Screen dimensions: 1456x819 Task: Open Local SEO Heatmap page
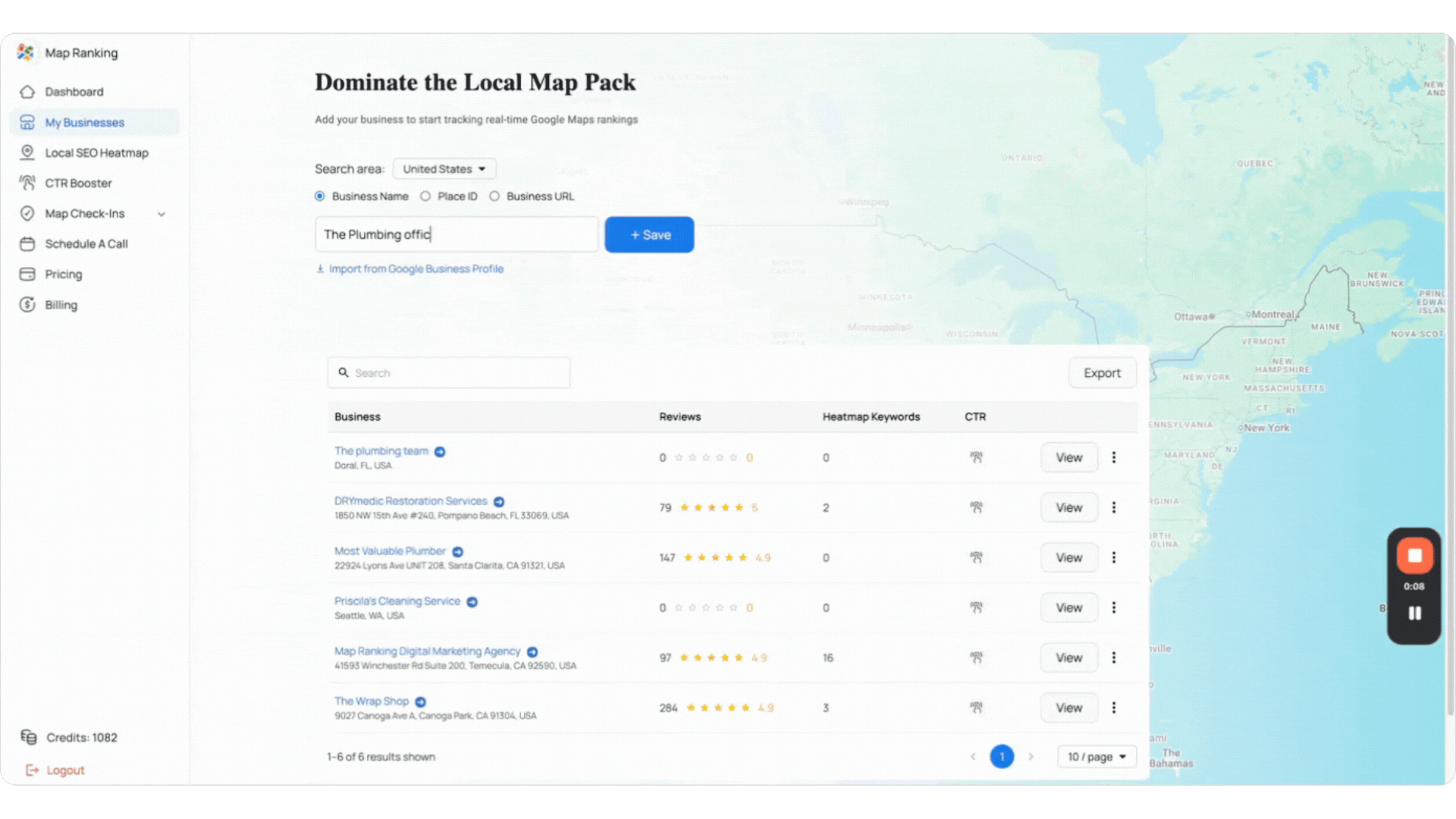tap(96, 152)
